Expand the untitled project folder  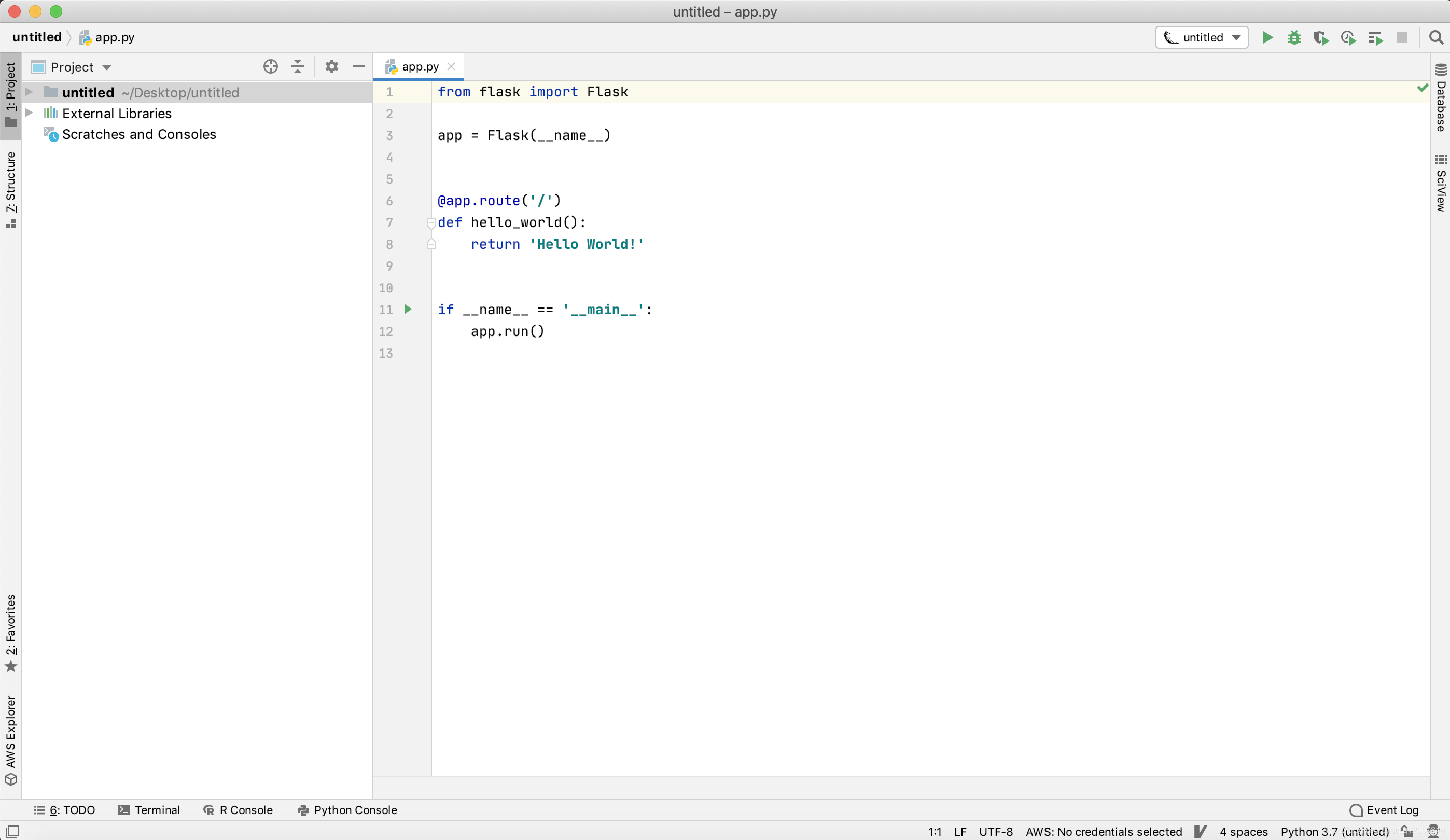(x=29, y=92)
